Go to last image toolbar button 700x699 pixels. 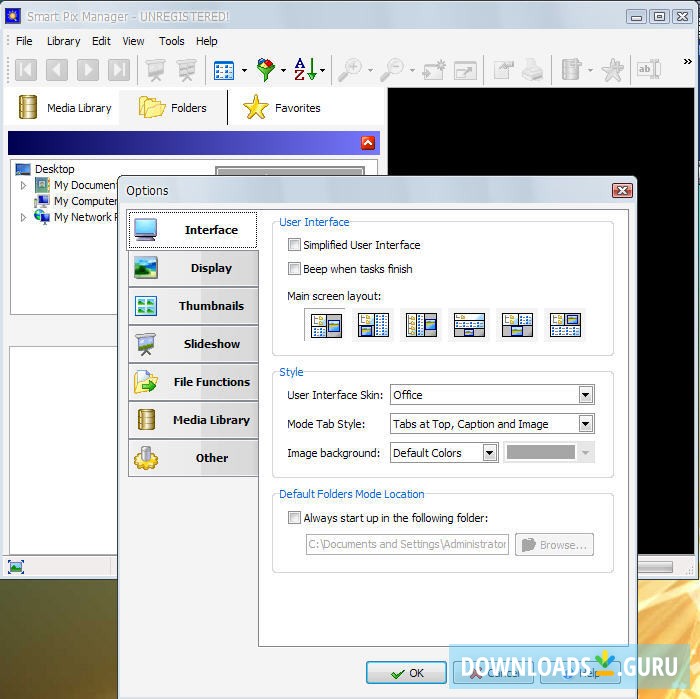pos(119,70)
